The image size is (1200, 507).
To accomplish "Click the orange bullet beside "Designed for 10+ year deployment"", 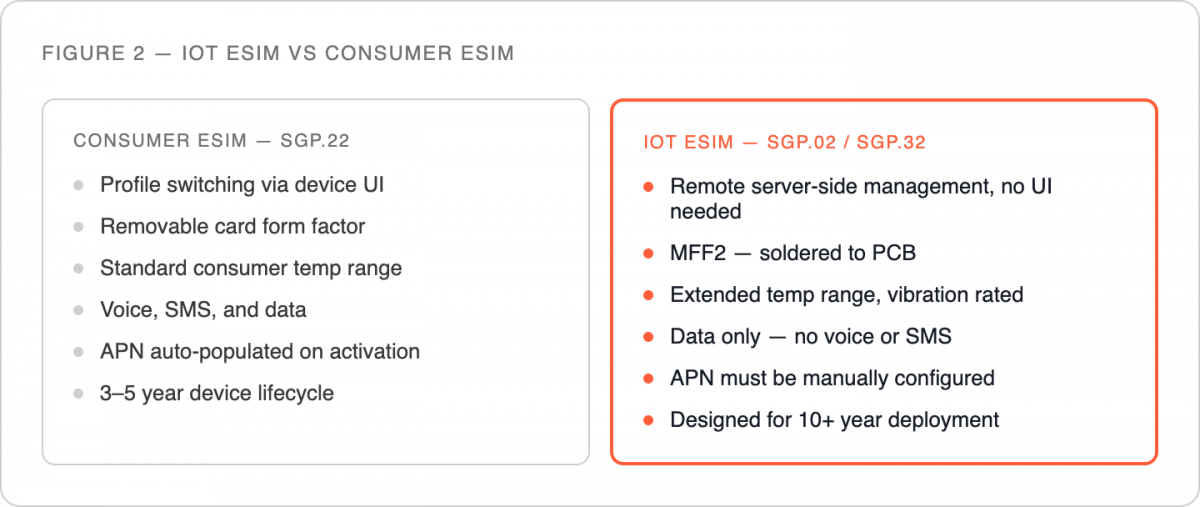I will [649, 420].
